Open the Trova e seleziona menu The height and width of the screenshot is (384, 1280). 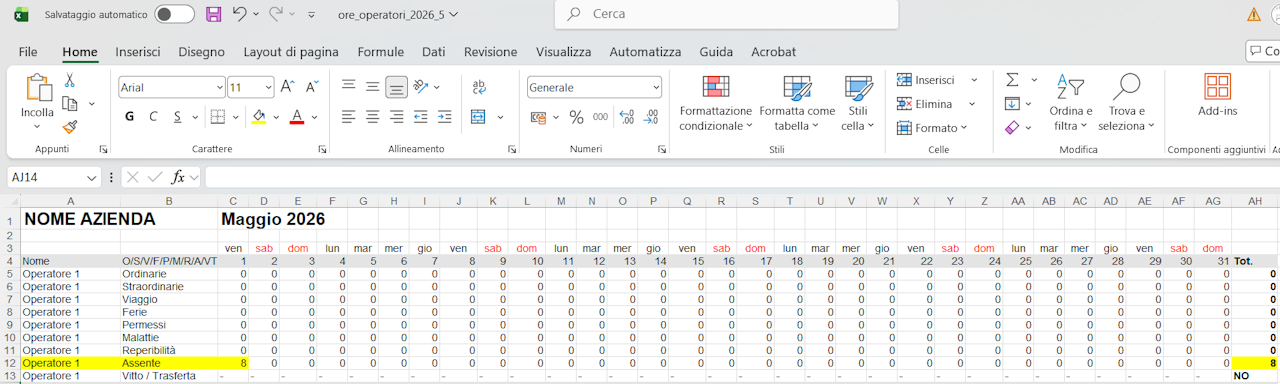[x=1127, y=103]
